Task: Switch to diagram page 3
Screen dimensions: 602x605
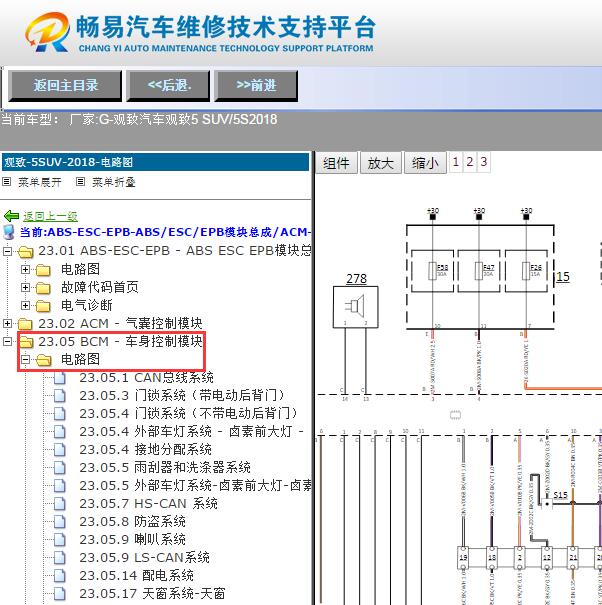Action: coord(483,162)
